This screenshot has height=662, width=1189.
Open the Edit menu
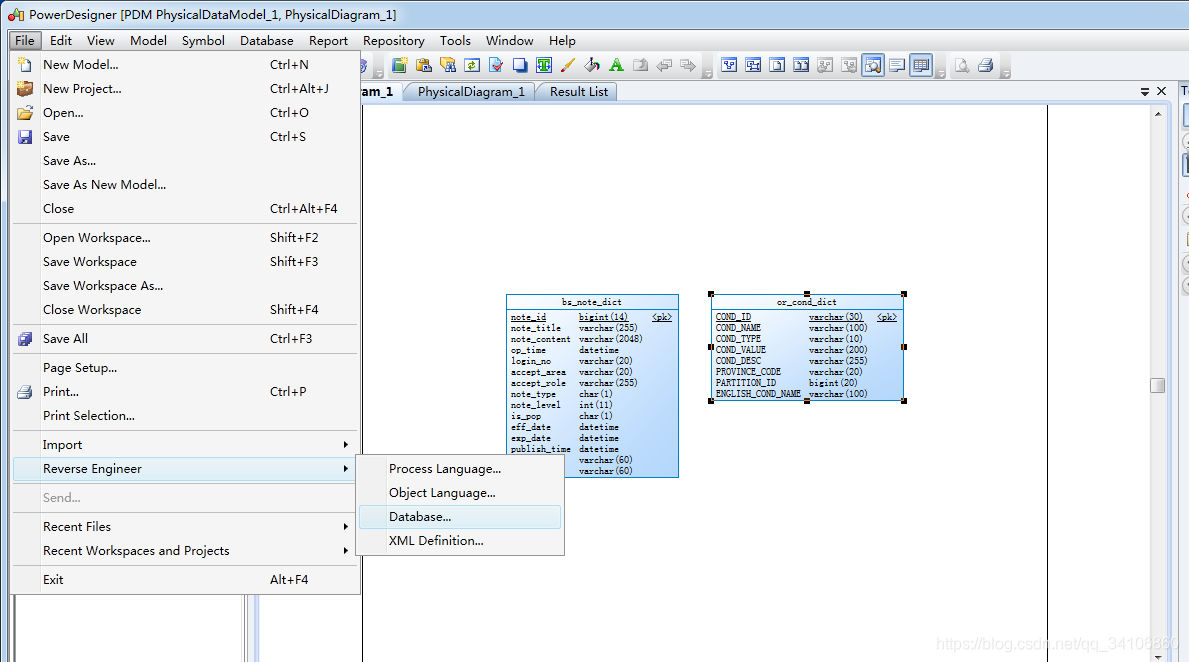click(61, 41)
